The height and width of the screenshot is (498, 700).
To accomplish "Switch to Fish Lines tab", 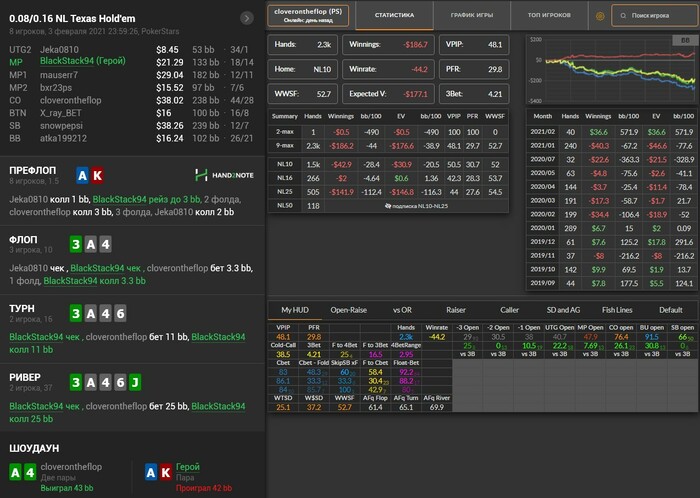I will pyautogui.click(x=617, y=310).
